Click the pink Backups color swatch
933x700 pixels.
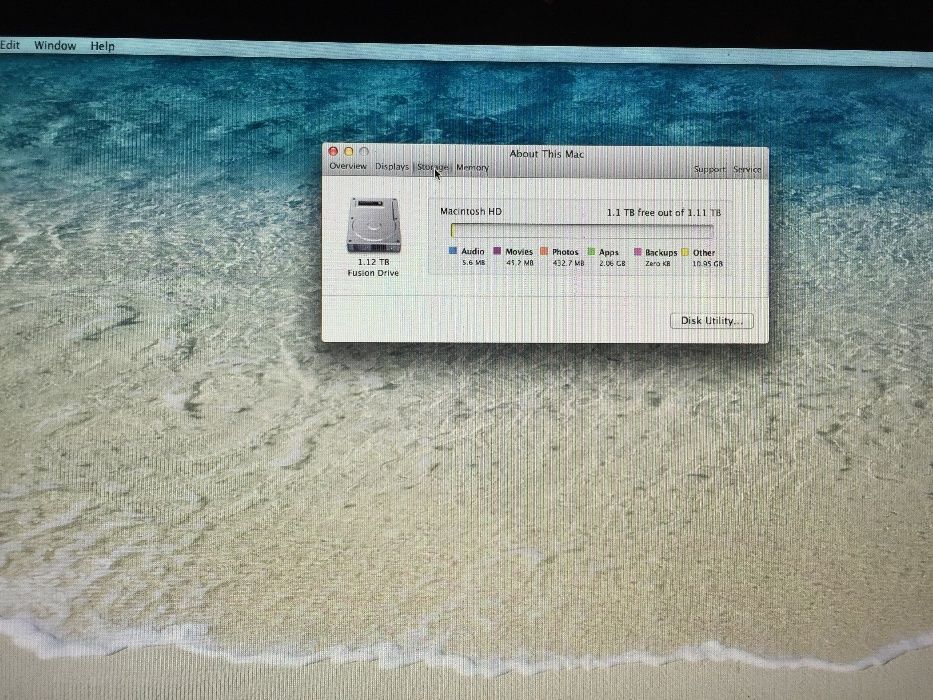[x=638, y=252]
